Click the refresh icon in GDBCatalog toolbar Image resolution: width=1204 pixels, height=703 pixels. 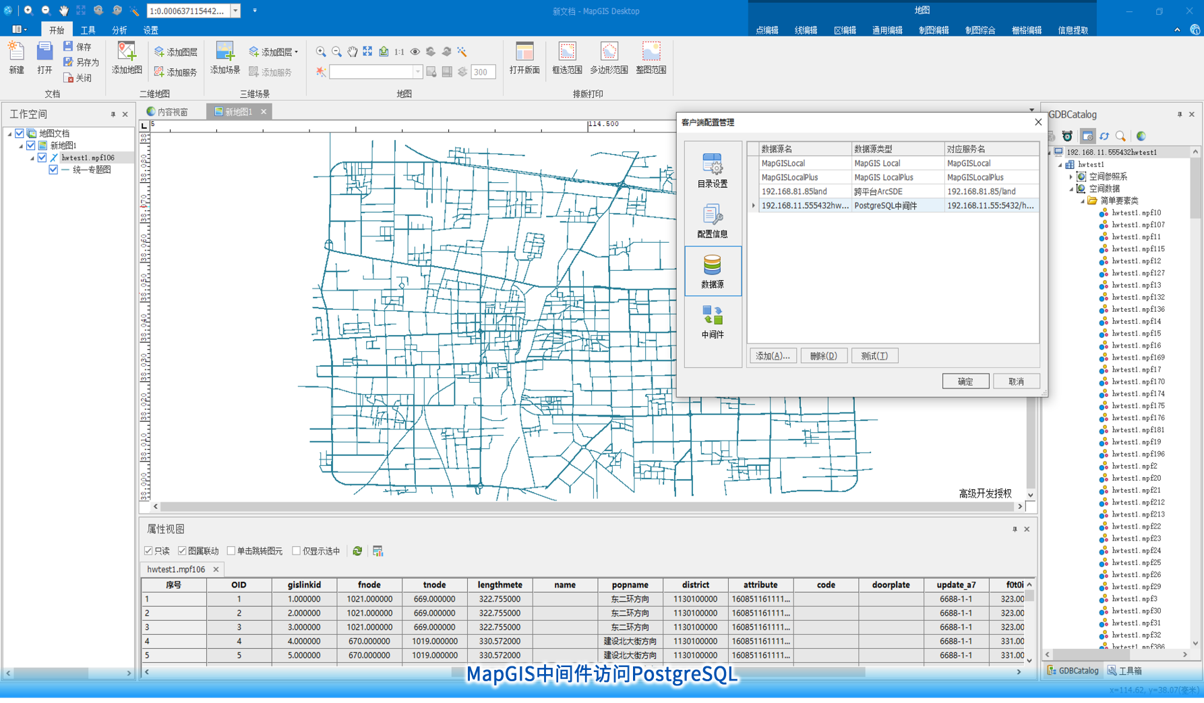pyautogui.click(x=1104, y=136)
